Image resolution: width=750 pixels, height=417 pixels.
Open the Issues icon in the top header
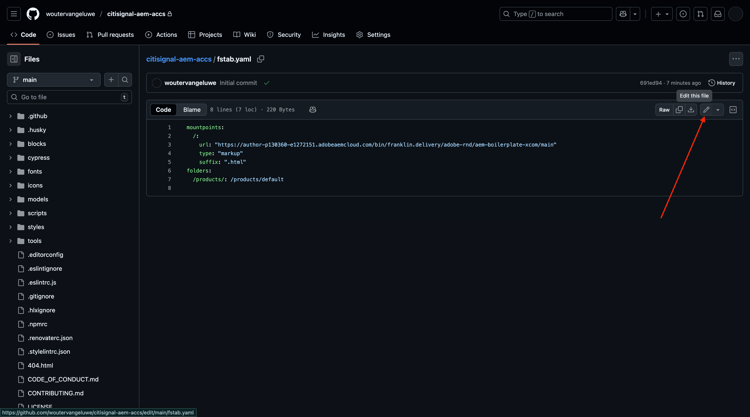[683, 14]
